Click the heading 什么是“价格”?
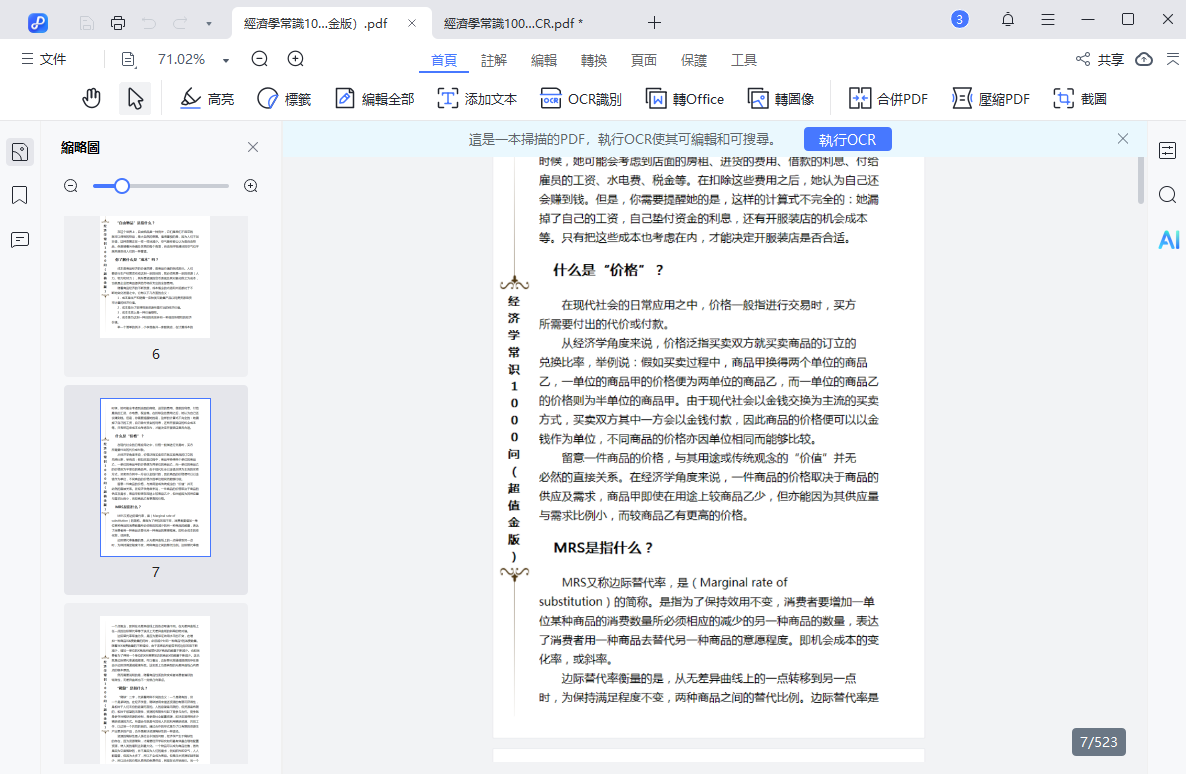The width and height of the screenshot is (1186, 774). coord(608,270)
